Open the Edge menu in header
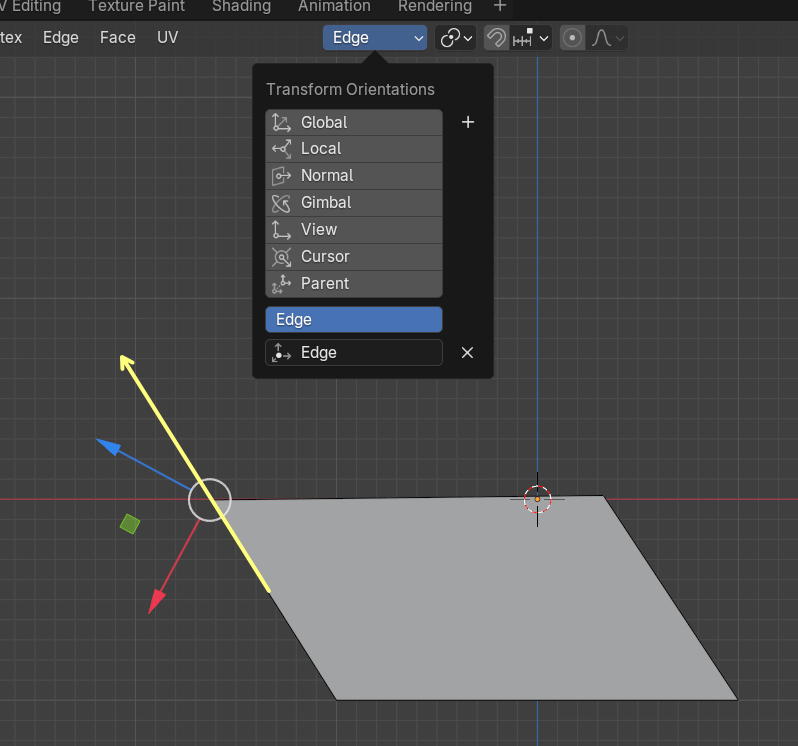This screenshot has width=798, height=746. [61, 38]
